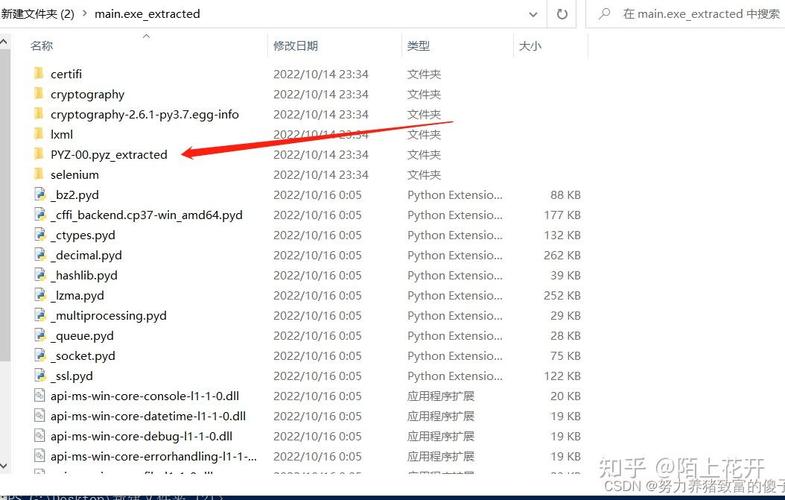Click the 文件夹 type of selenium row
Viewport: 785px width, 500px height.
(x=424, y=175)
